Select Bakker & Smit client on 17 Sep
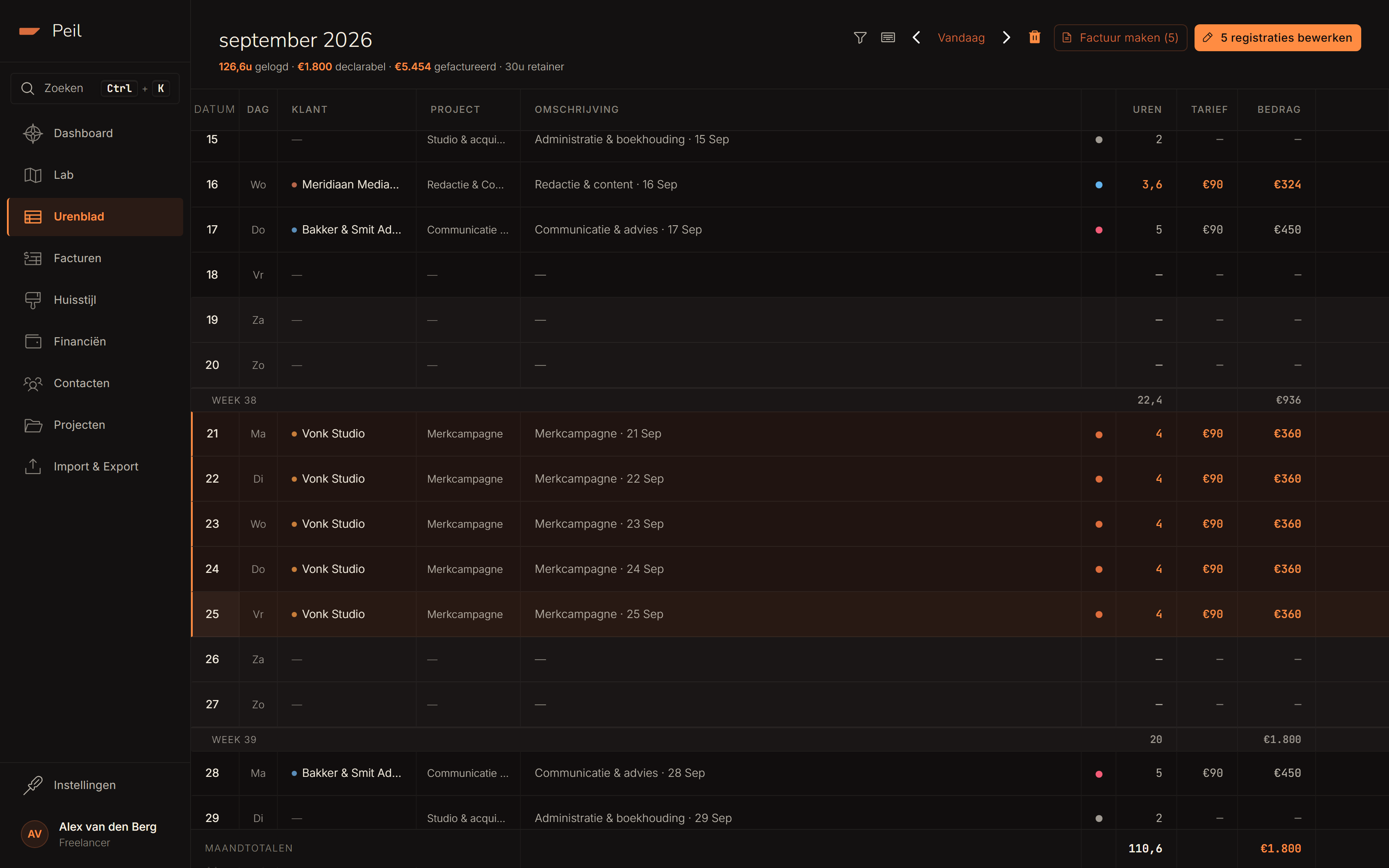 coord(347,230)
